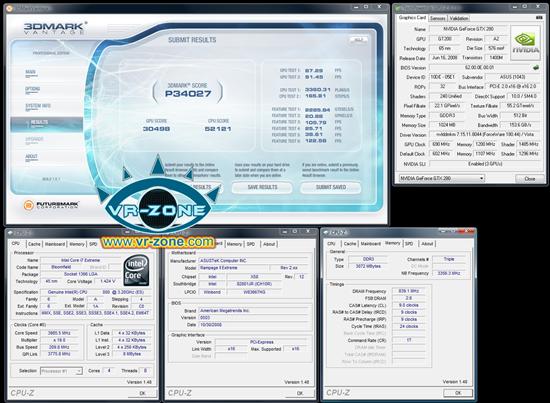Click the Close button in GPU-Z
The image size is (550, 403).
click(530, 179)
